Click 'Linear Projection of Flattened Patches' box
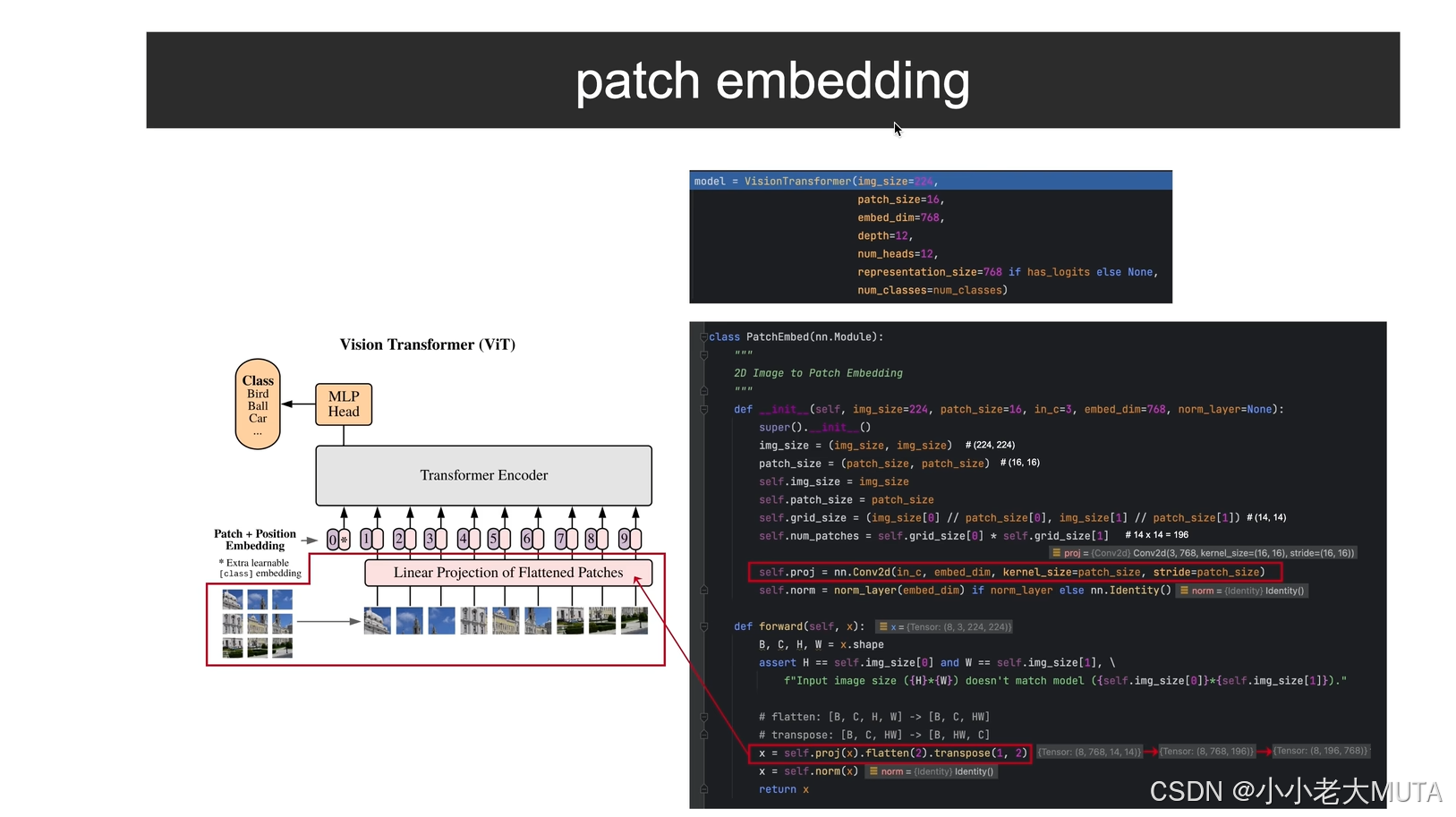The width and height of the screenshot is (1456, 817). click(x=508, y=573)
